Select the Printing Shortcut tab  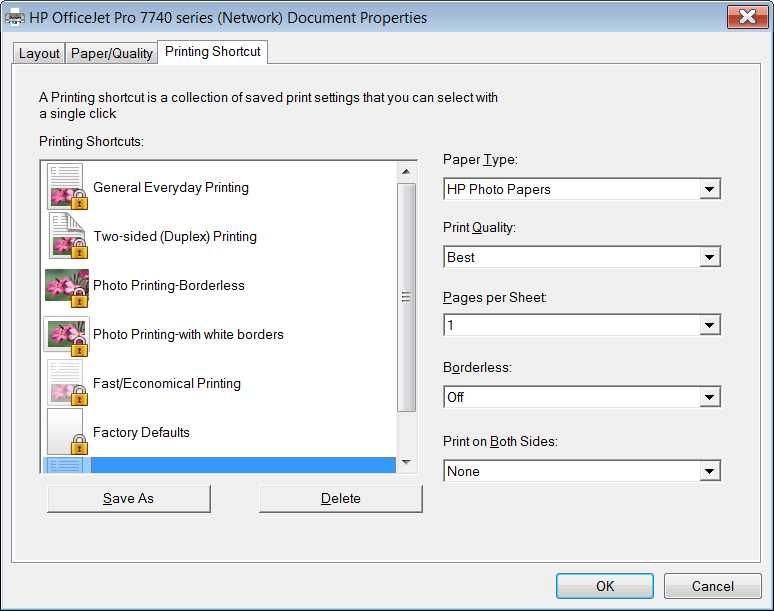212,52
